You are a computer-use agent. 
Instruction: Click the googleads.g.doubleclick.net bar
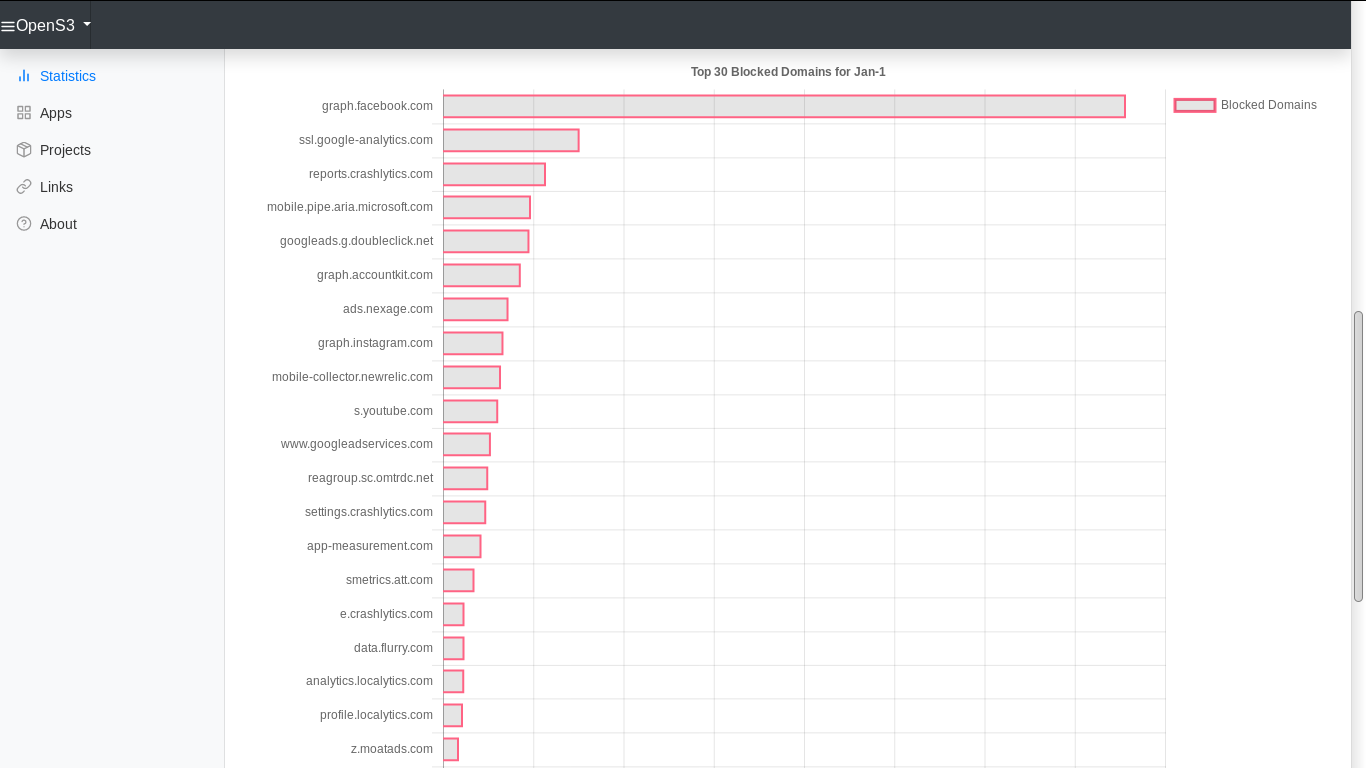(486, 241)
